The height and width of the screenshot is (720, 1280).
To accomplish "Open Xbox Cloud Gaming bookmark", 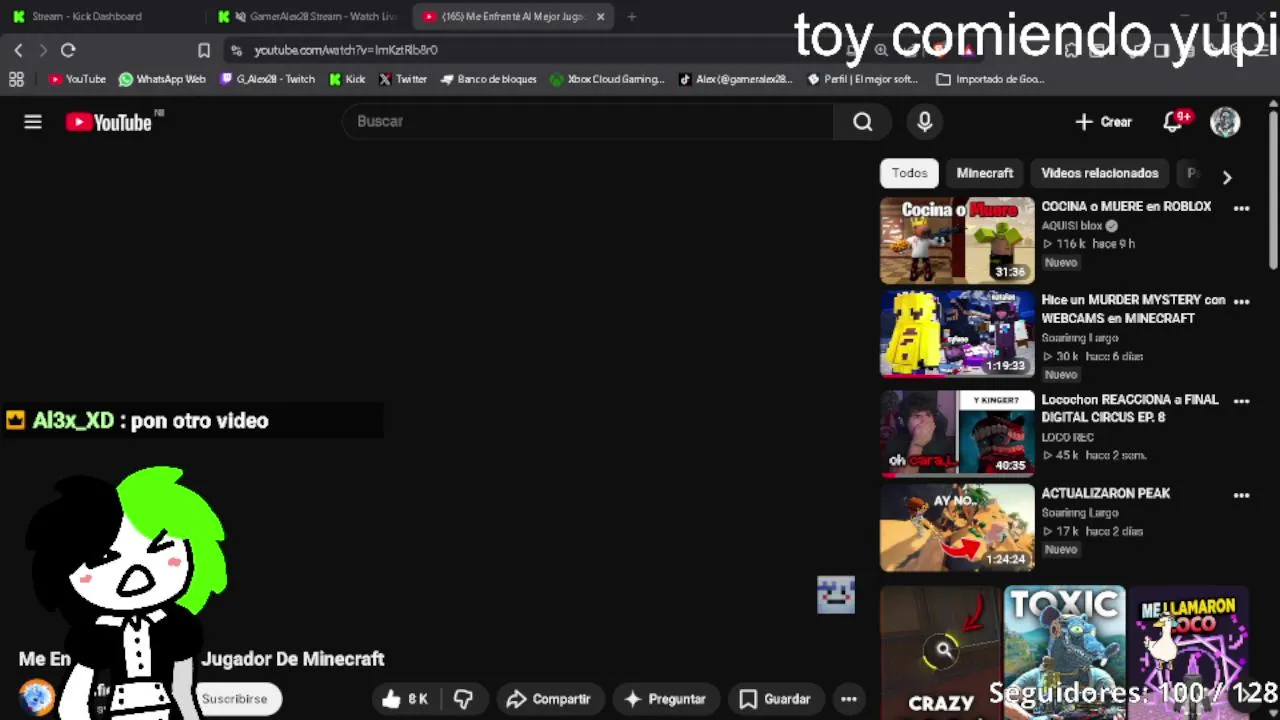I will click(x=607, y=79).
